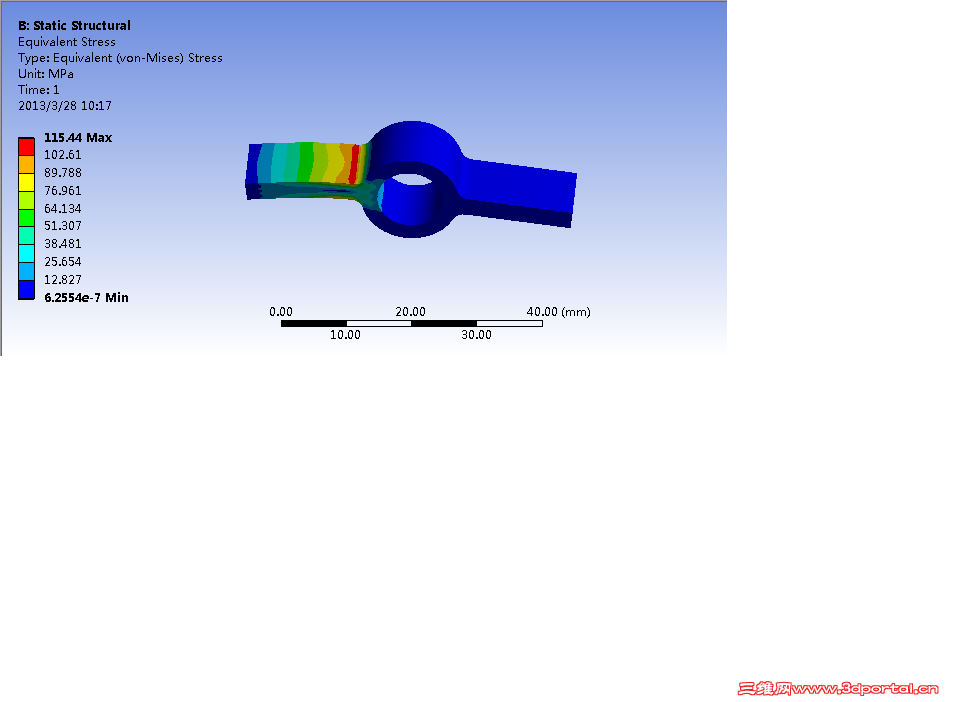958x702 pixels.
Task: Click the red maximum stress zone on model
Action: (354, 164)
